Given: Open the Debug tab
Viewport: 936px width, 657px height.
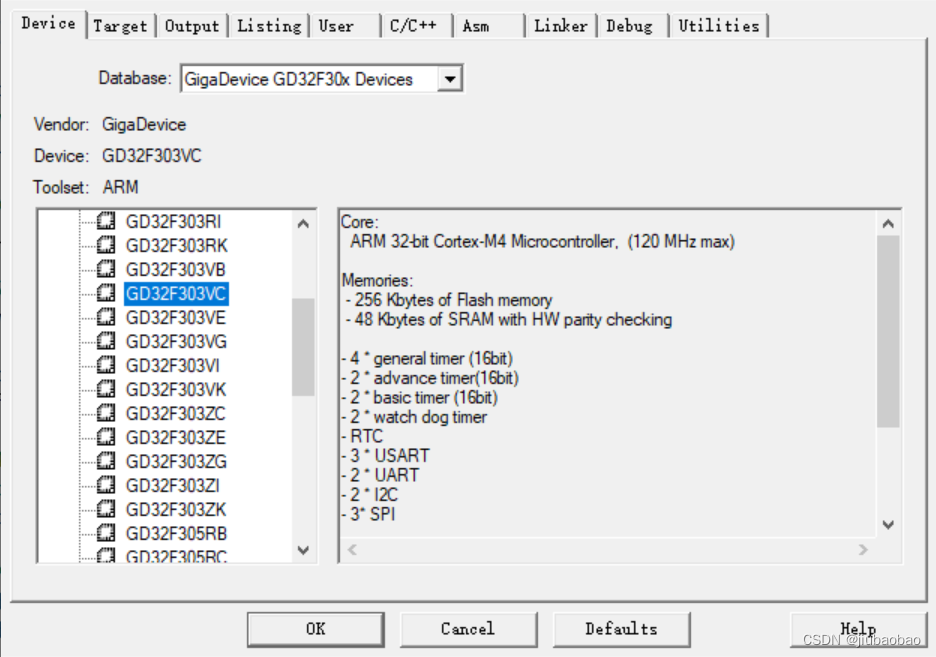Looking at the screenshot, I should (630, 26).
